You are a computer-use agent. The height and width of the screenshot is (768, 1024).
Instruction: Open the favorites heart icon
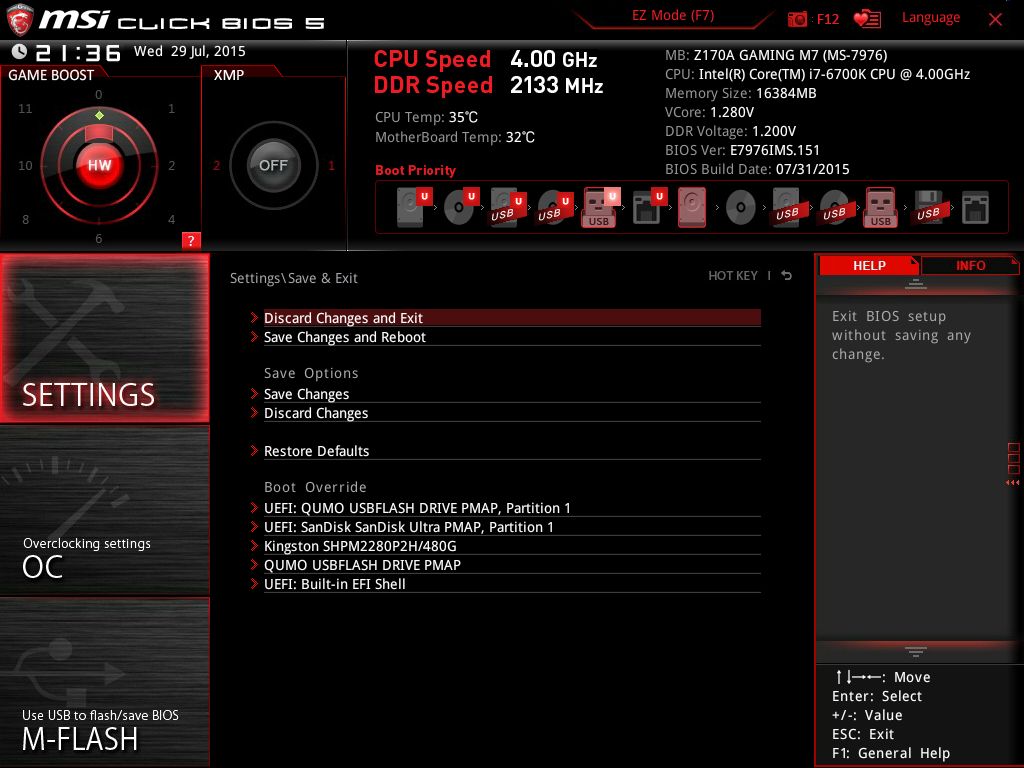(x=867, y=19)
